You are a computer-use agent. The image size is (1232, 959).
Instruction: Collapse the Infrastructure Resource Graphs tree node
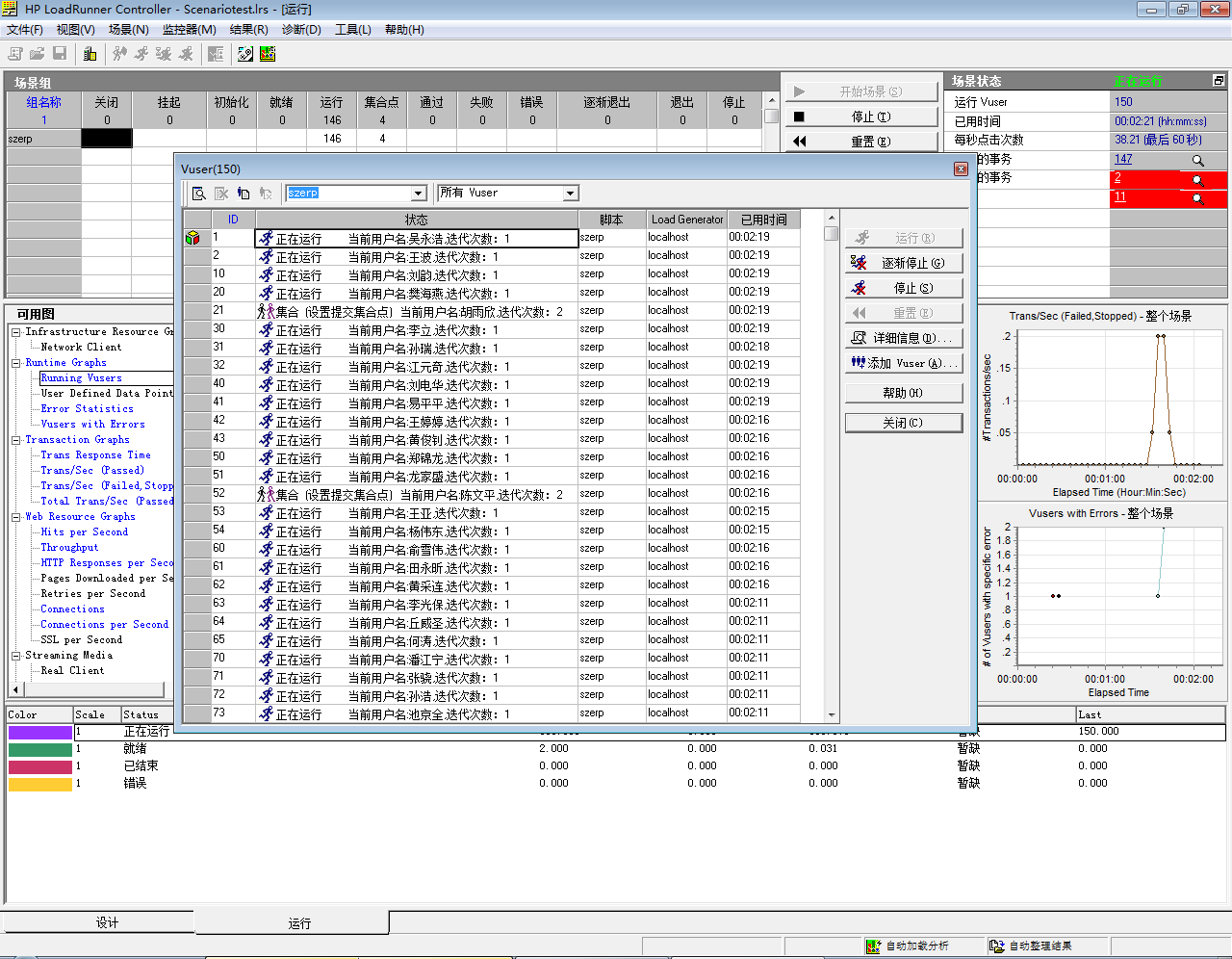click(x=16, y=332)
